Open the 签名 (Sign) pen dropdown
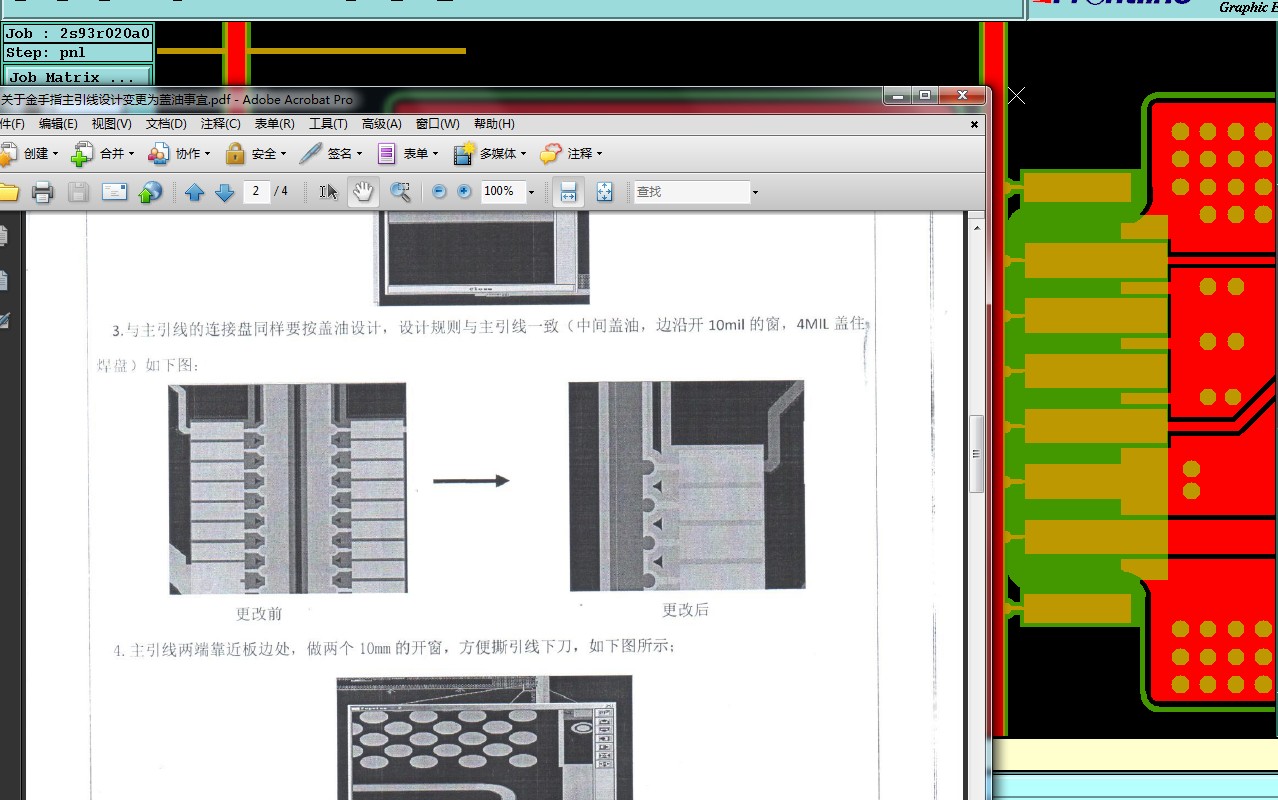The image size is (1278, 800). (x=333, y=154)
